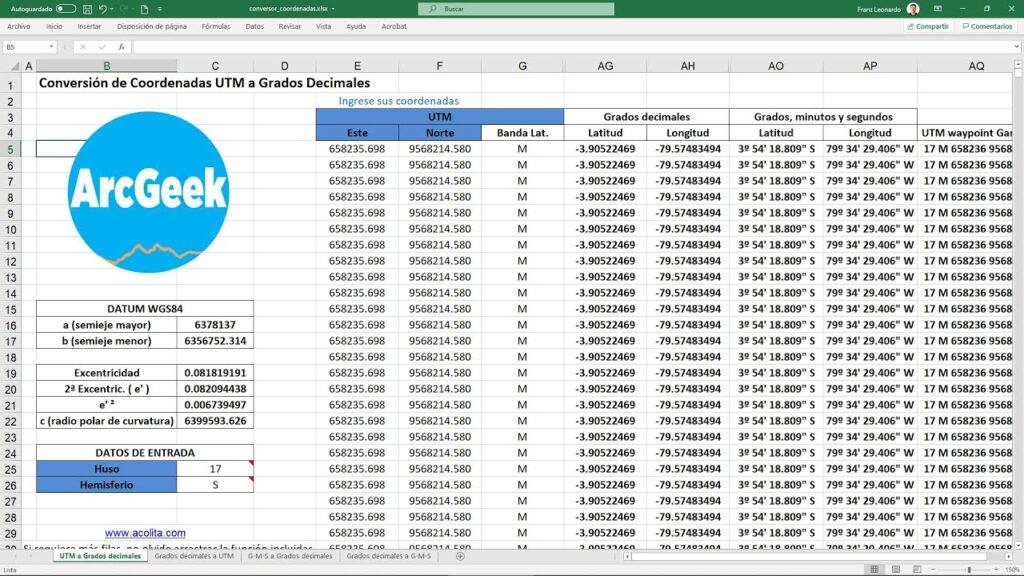This screenshot has width=1024, height=576.
Task: Expand the formula bar chevron
Action: [1015, 47]
